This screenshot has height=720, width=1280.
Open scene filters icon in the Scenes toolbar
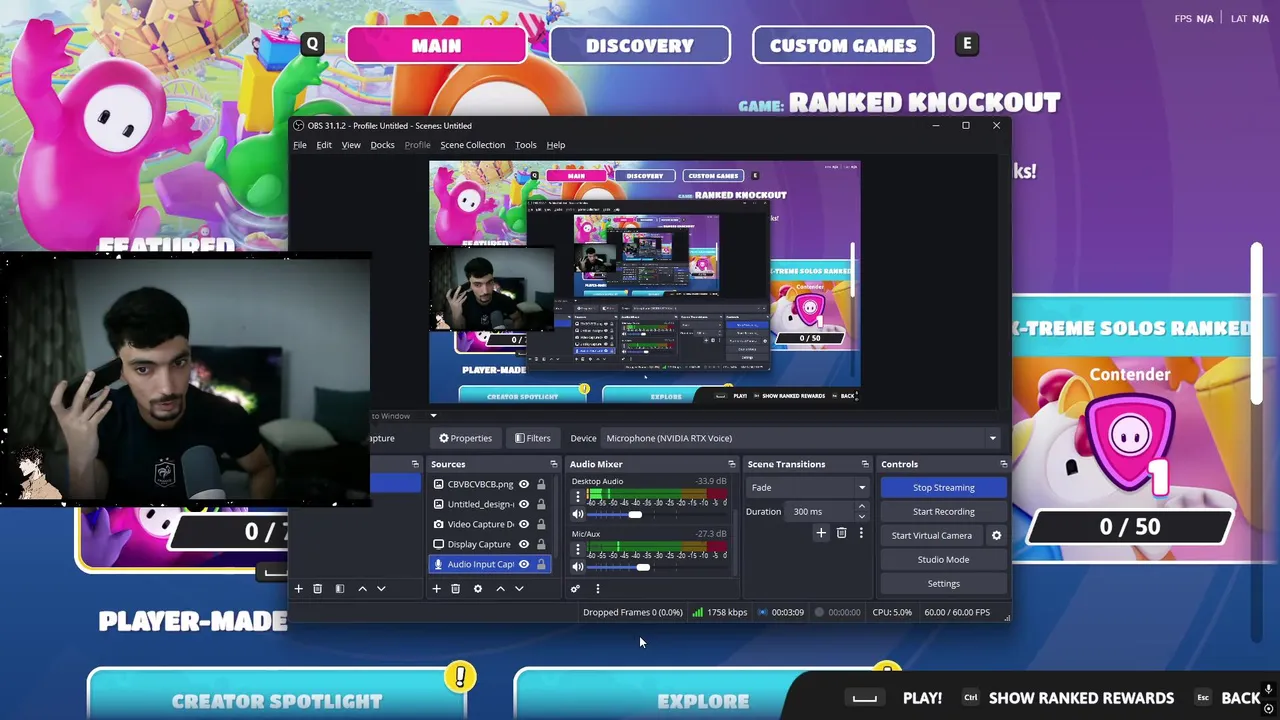(340, 589)
